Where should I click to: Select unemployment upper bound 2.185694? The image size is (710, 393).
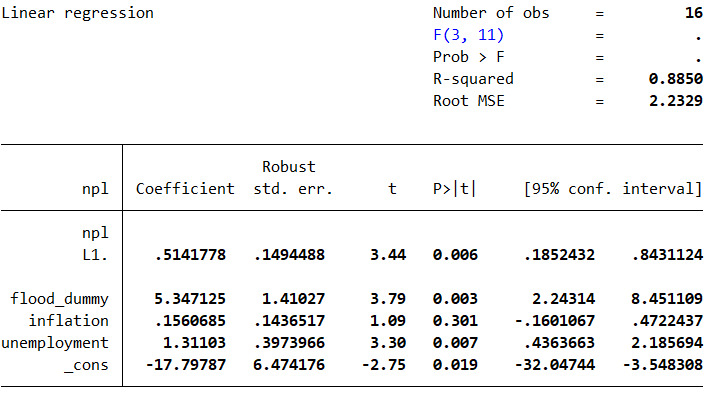[667, 343]
